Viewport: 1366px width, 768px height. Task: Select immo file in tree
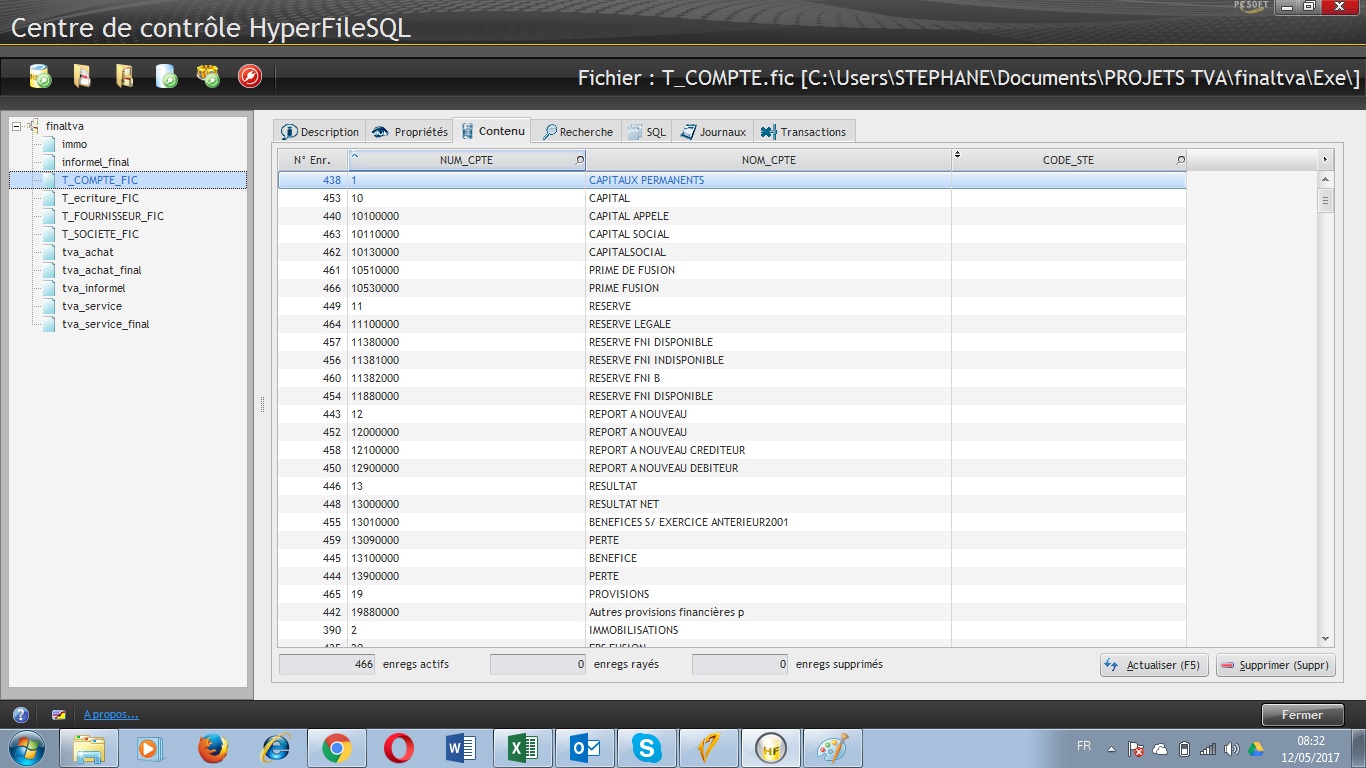(x=74, y=144)
